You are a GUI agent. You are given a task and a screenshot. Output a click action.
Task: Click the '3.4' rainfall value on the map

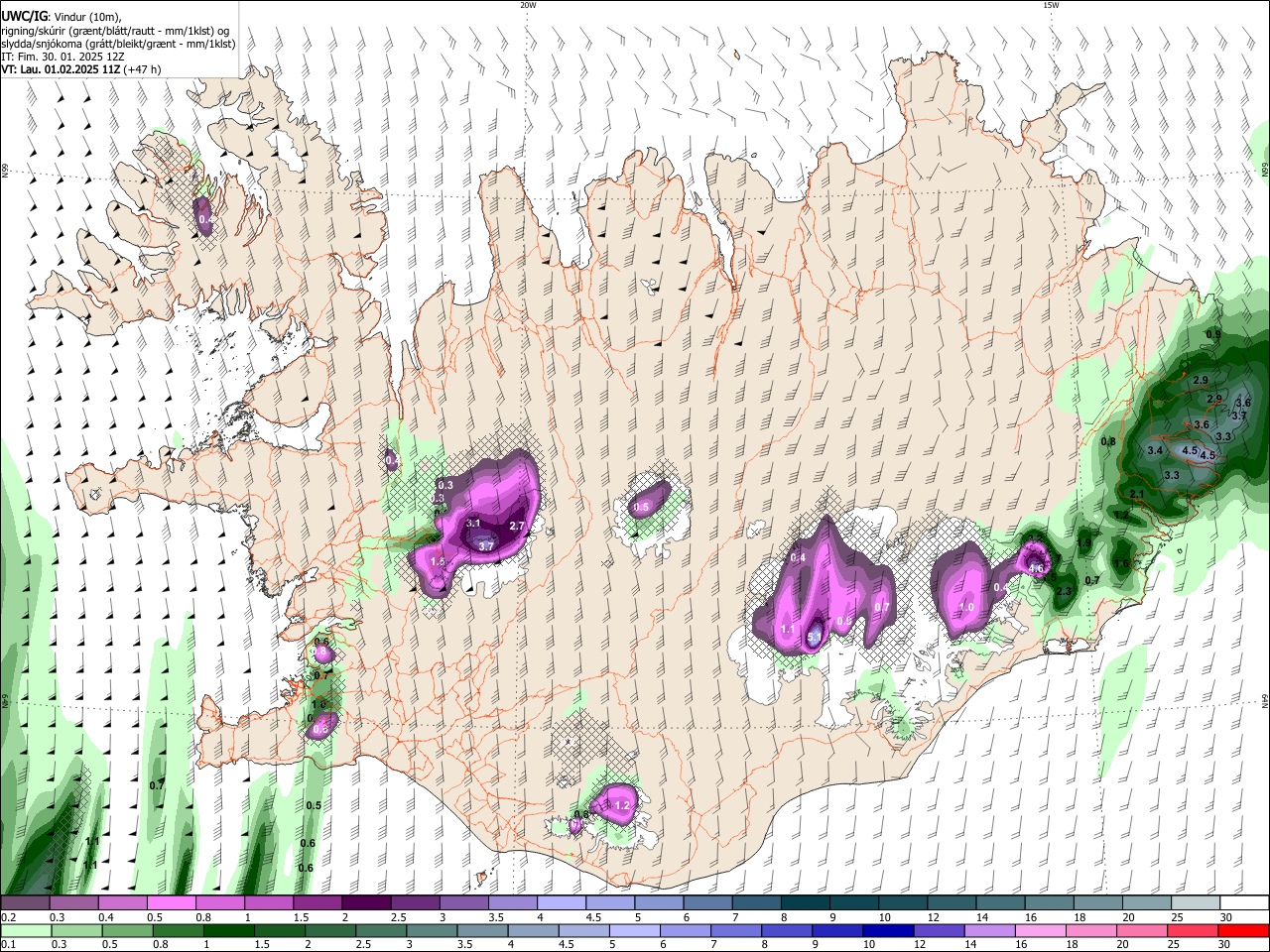pyautogui.click(x=1154, y=451)
